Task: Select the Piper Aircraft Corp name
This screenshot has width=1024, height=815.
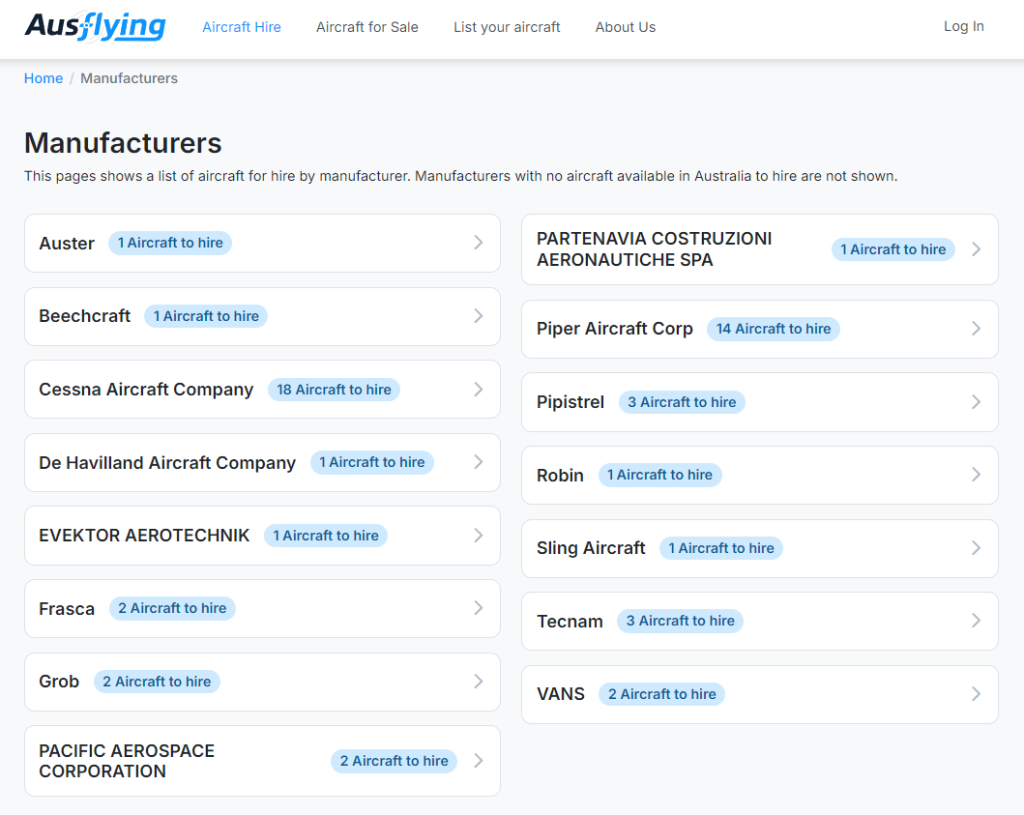Action: [615, 328]
